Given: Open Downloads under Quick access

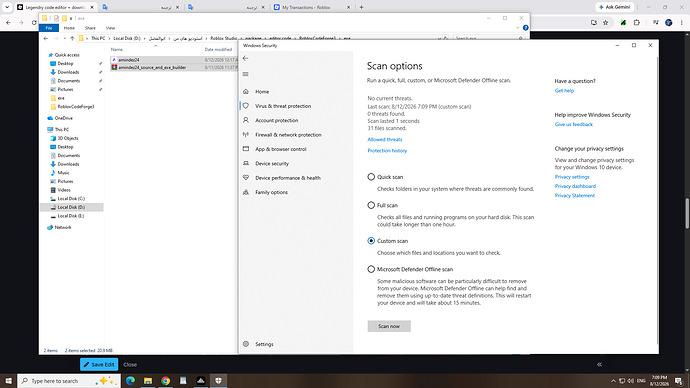Looking at the screenshot, I should click(68, 72).
